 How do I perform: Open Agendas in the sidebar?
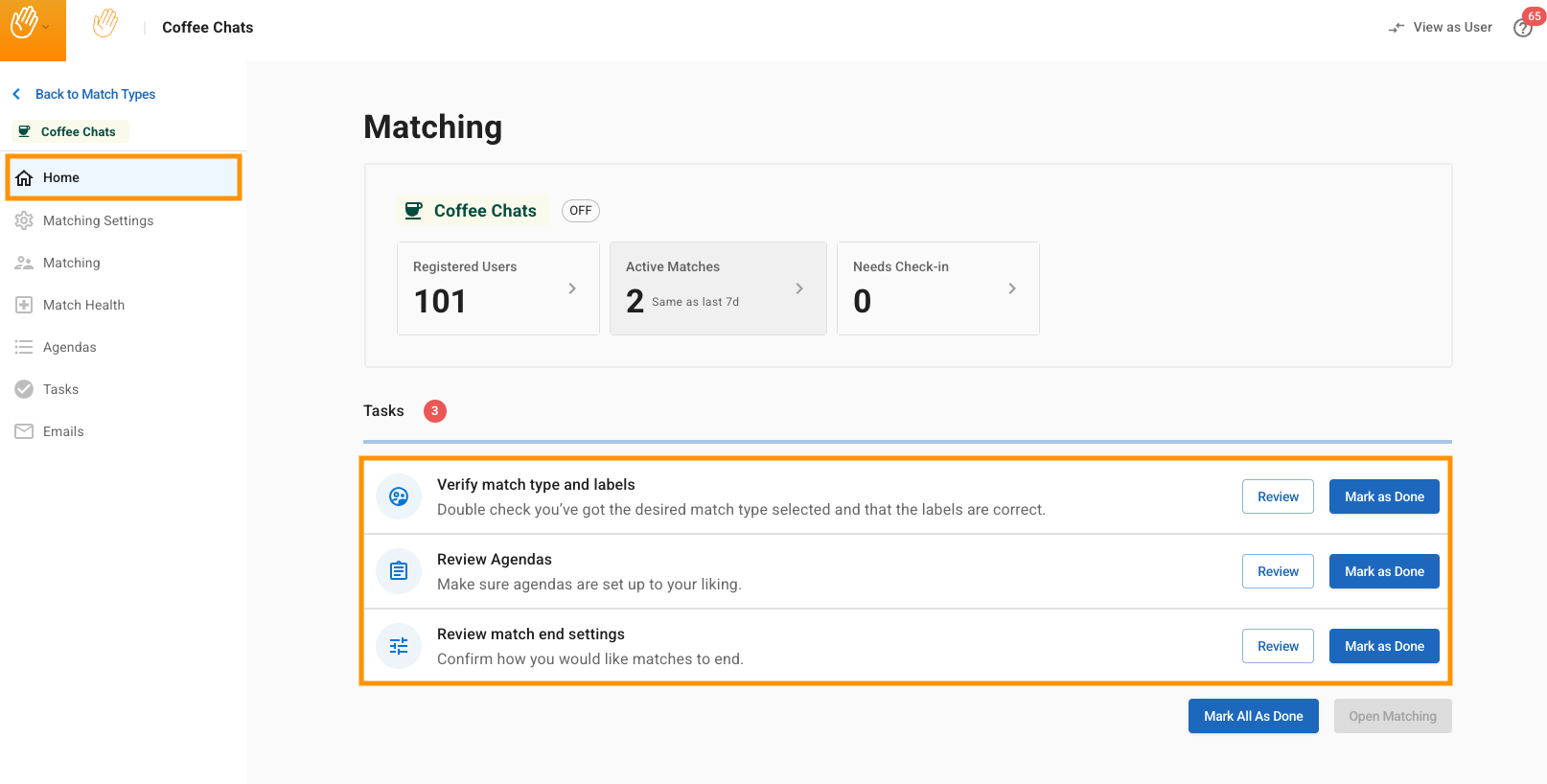[69, 347]
